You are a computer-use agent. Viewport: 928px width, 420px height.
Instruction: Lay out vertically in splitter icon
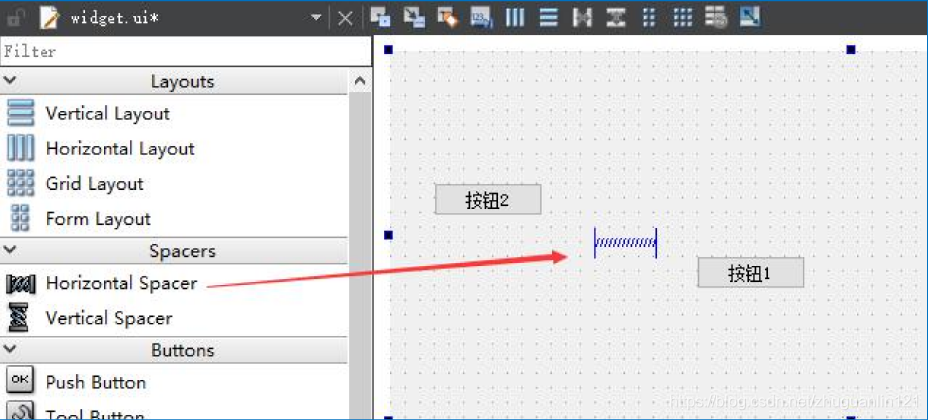[x=616, y=18]
